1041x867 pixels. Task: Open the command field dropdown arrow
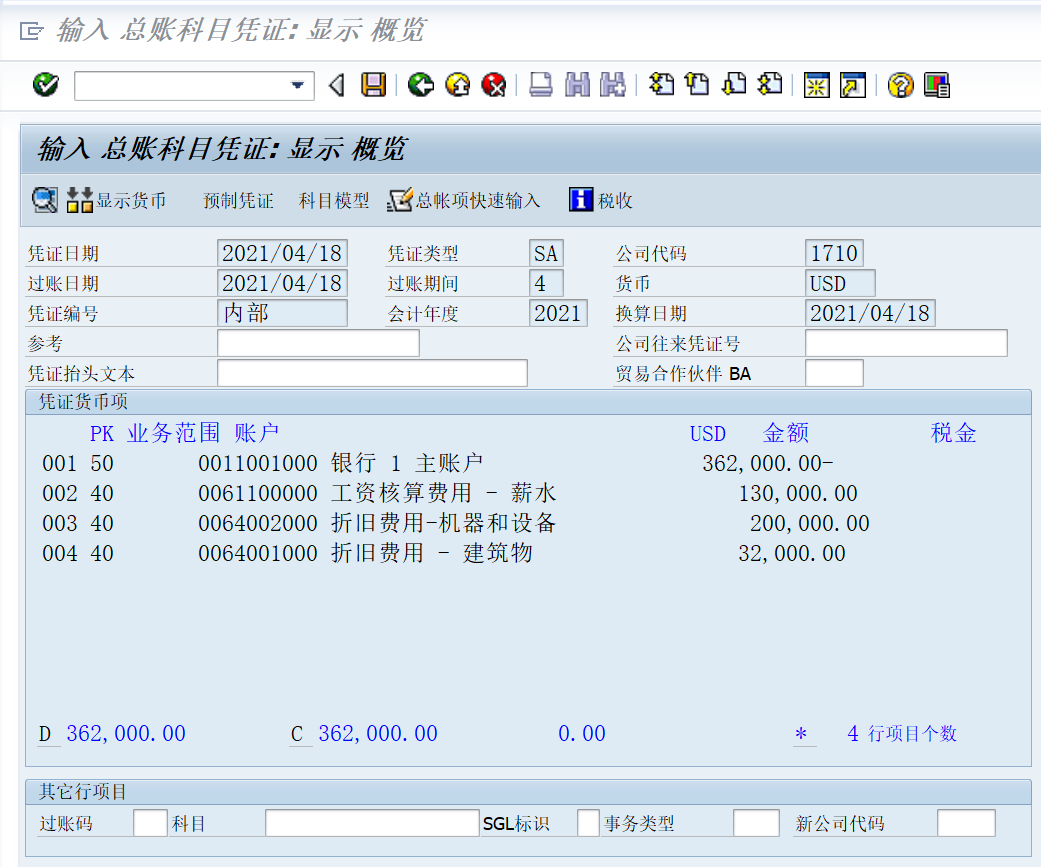(297, 86)
